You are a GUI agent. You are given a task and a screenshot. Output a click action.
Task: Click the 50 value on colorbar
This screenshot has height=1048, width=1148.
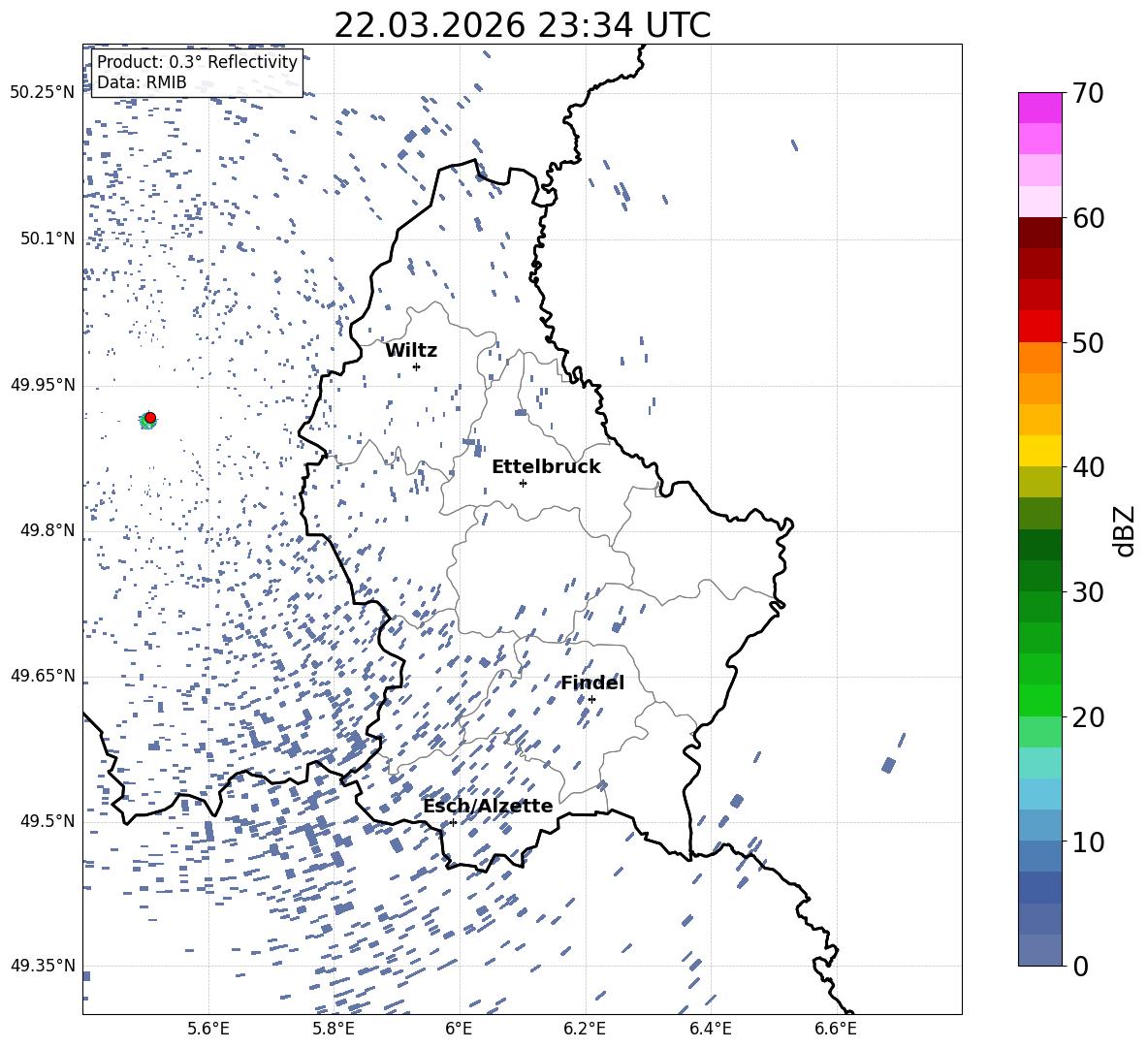pyautogui.click(x=1088, y=342)
